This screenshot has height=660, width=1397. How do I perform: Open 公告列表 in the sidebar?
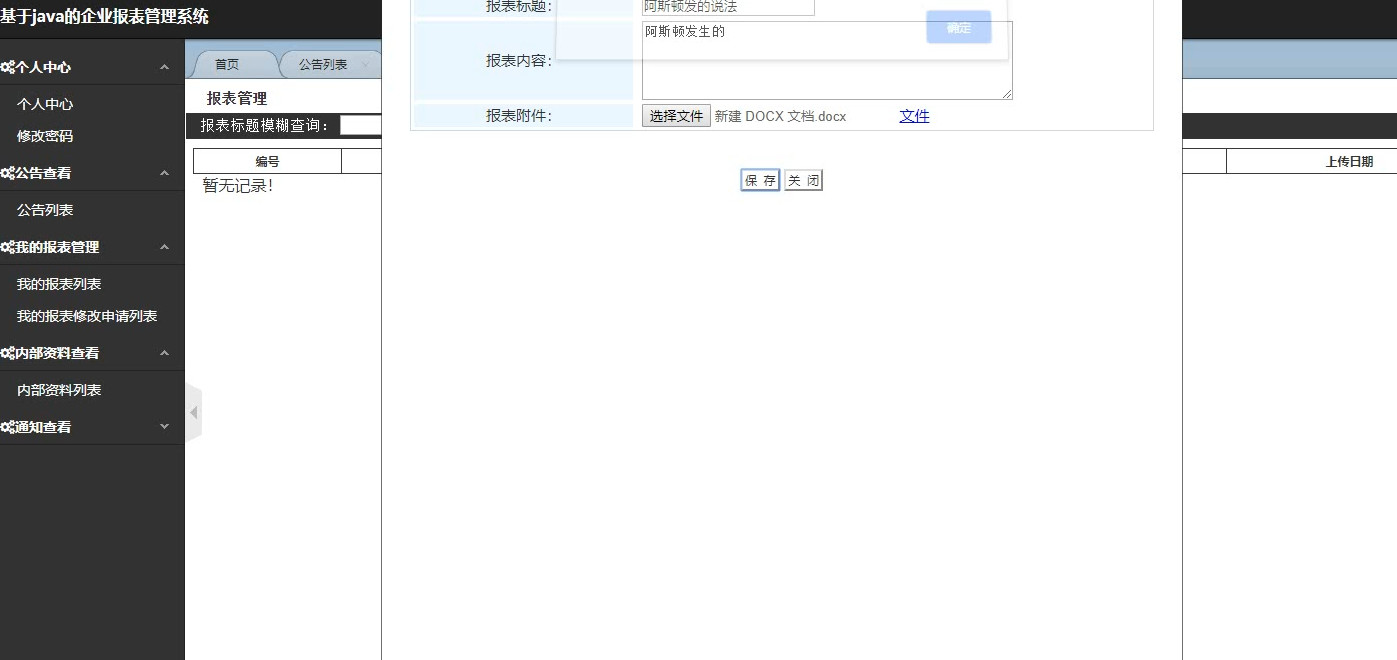click(x=45, y=210)
